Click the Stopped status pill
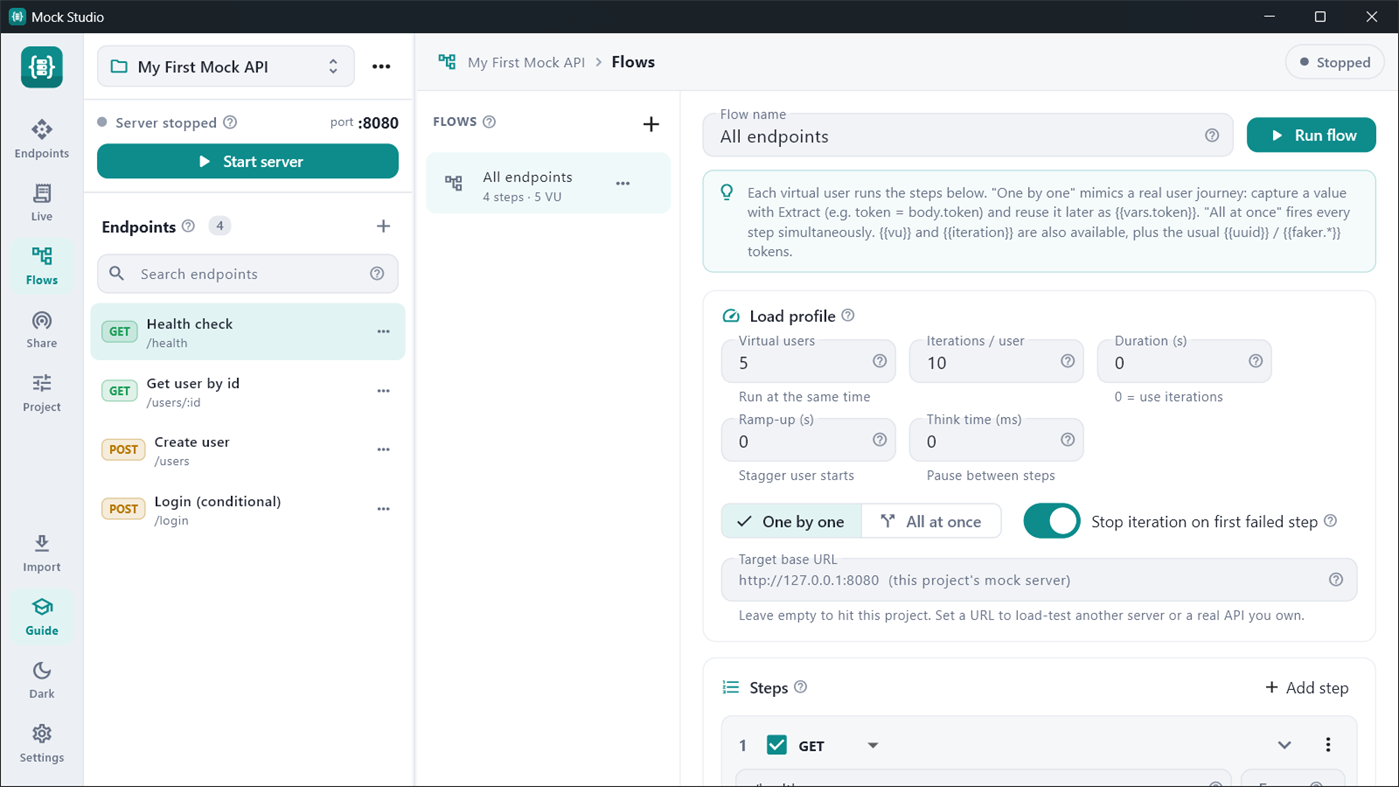 tap(1335, 62)
